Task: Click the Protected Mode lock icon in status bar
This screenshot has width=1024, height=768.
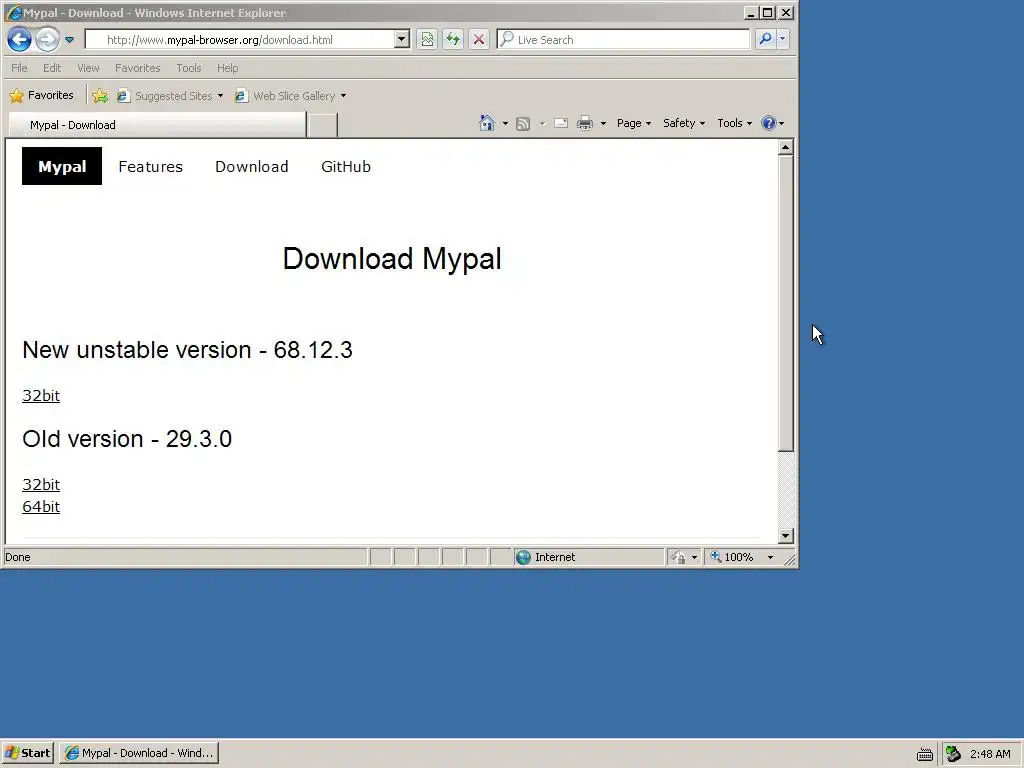Action: coord(678,557)
